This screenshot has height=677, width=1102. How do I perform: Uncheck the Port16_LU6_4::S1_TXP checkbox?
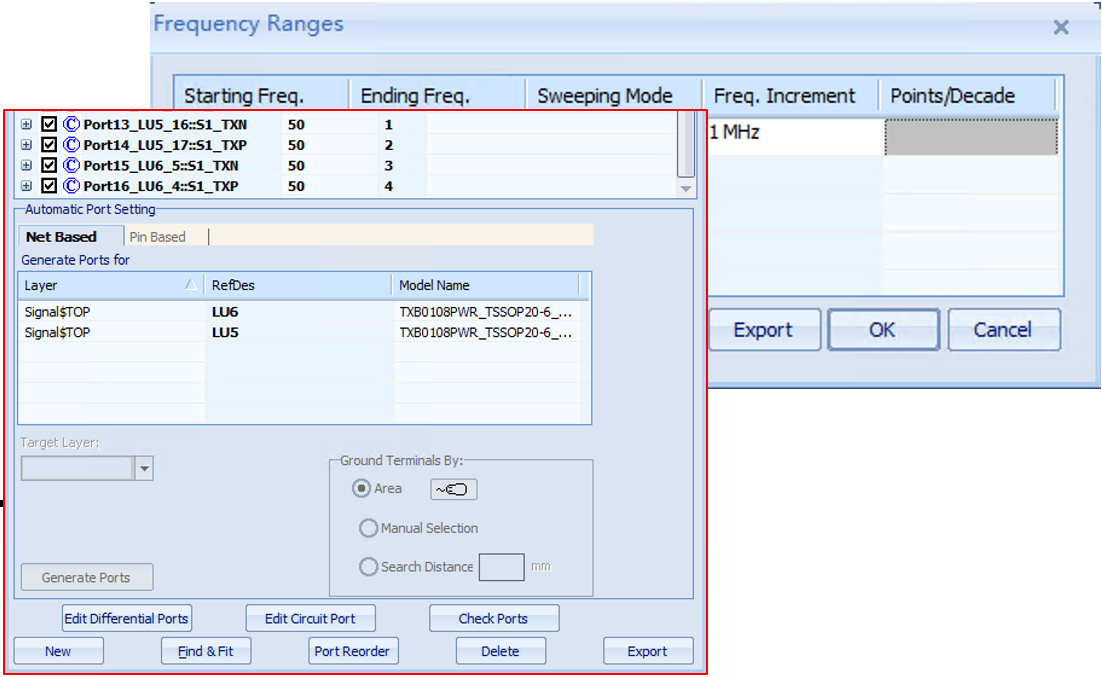(x=48, y=186)
